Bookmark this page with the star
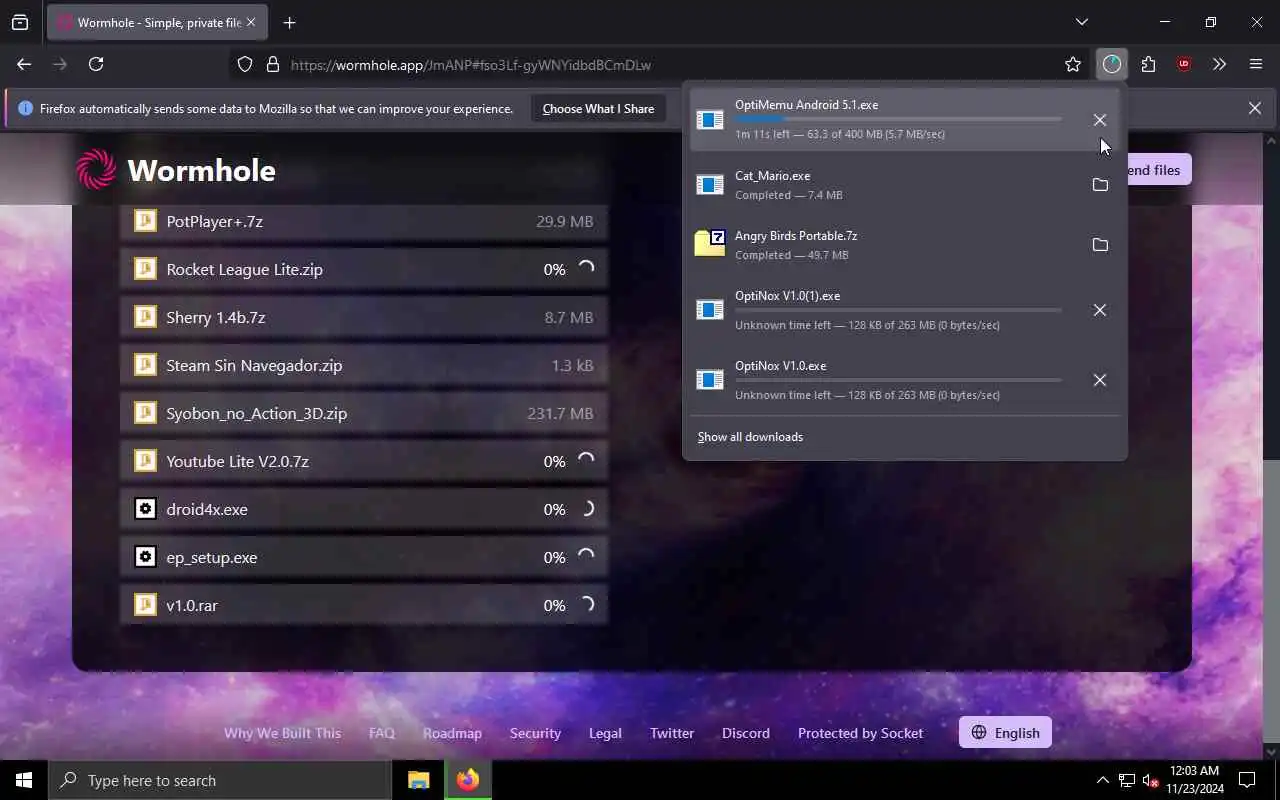 coord(1073,64)
